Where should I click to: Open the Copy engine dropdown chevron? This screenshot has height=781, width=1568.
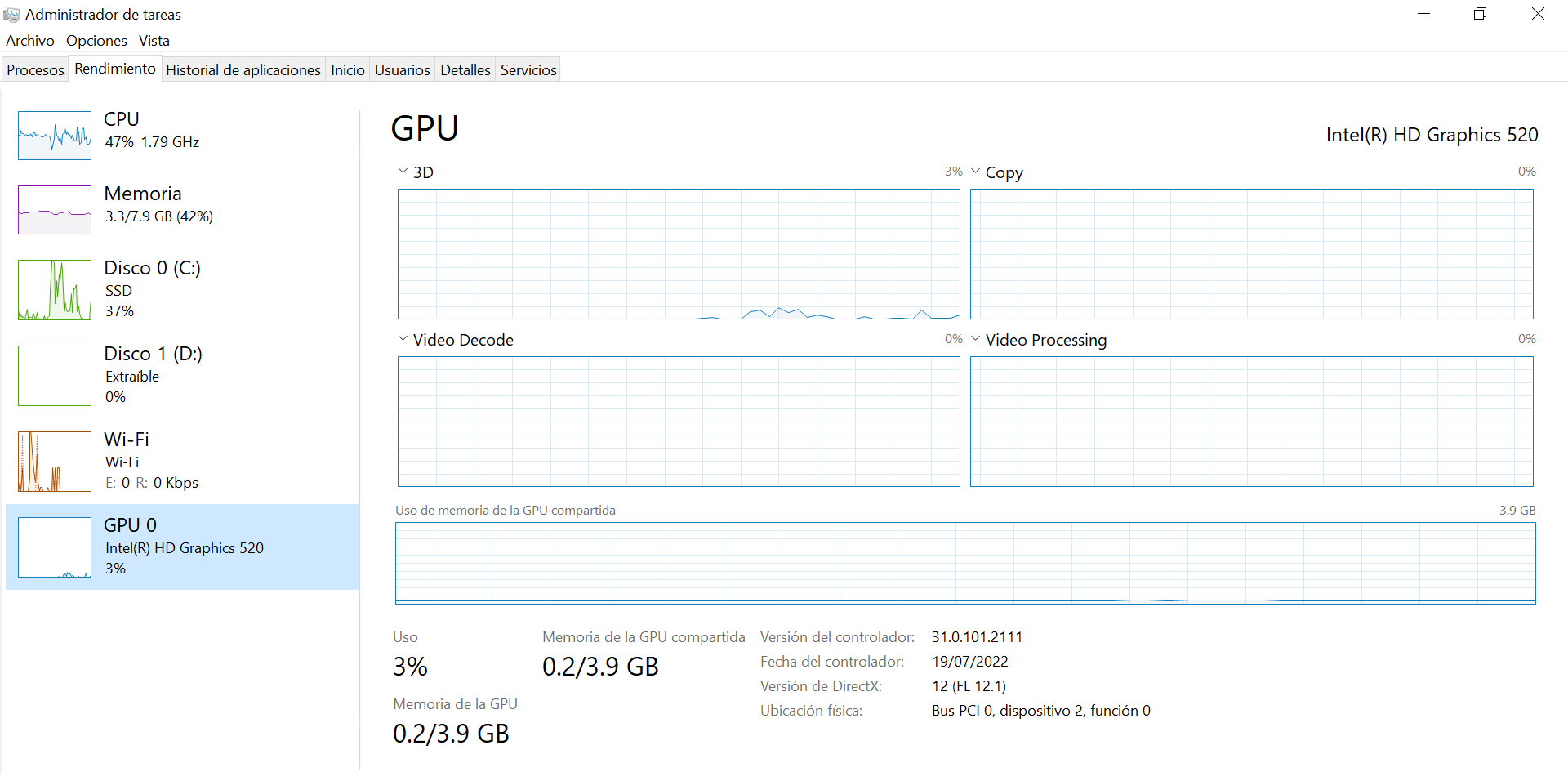tap(975, 172)
